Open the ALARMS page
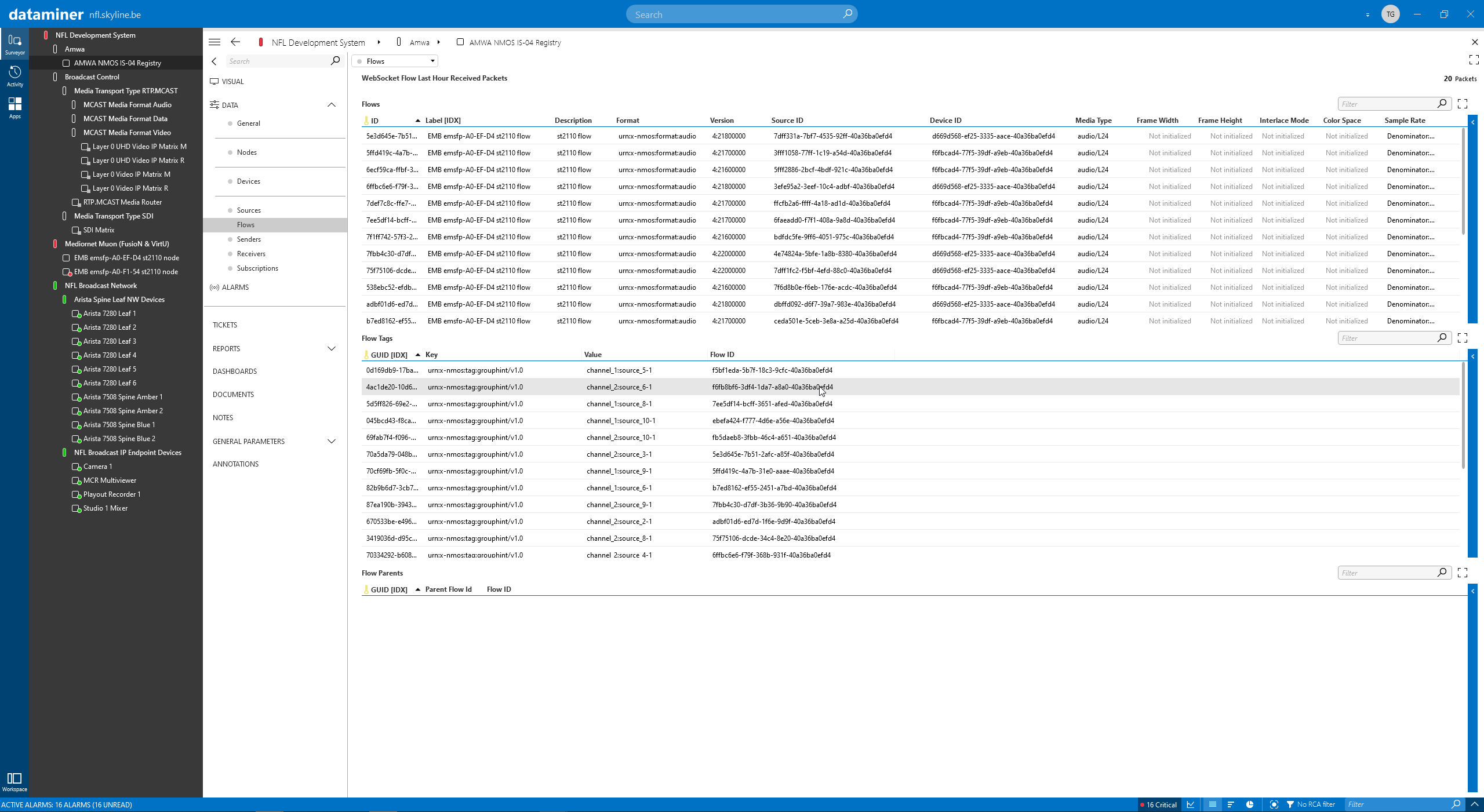This screenshot has width=1484, height=812. (x=235, y=287)
